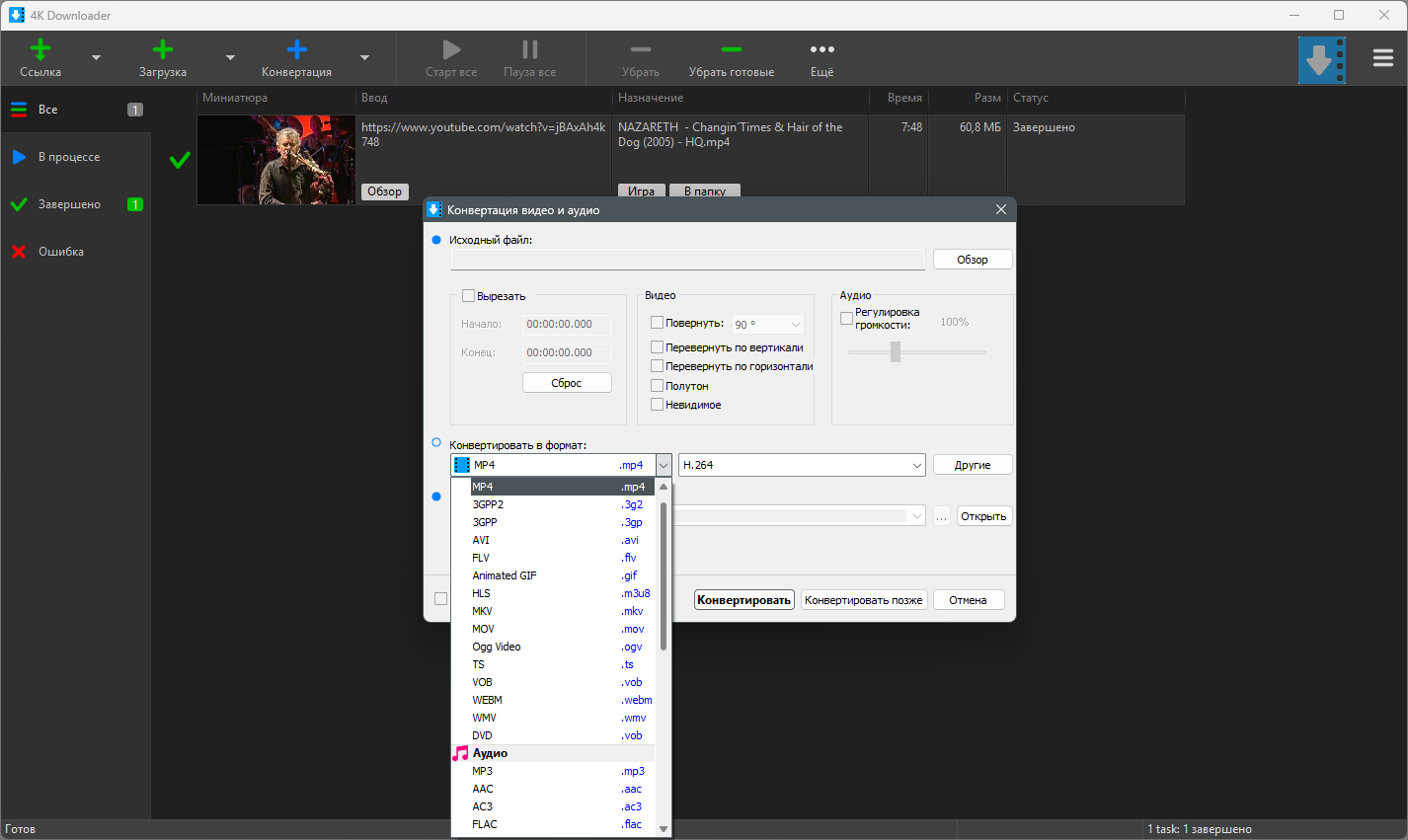Click the Сброс button
The height and width of the screenshot is (840, 1408).
pyautogui.click(x=567, y=383)
